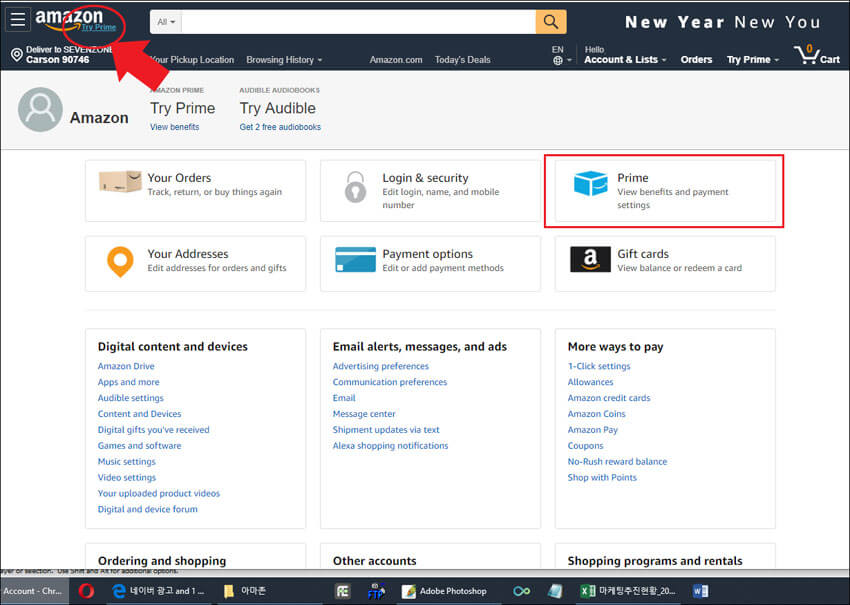Click the Payment options card icon
The image size is (850, 605).
click(356, 260)
